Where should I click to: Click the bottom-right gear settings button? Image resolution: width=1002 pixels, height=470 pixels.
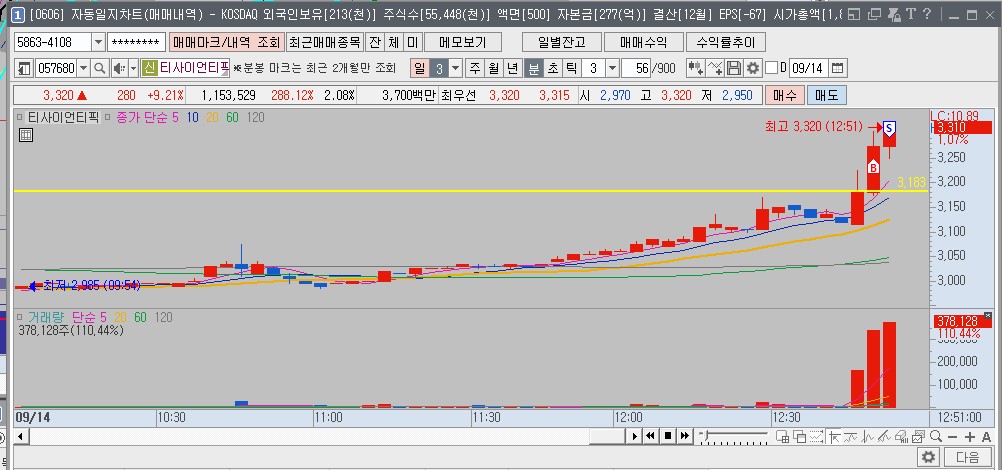(x=929, y=457)
